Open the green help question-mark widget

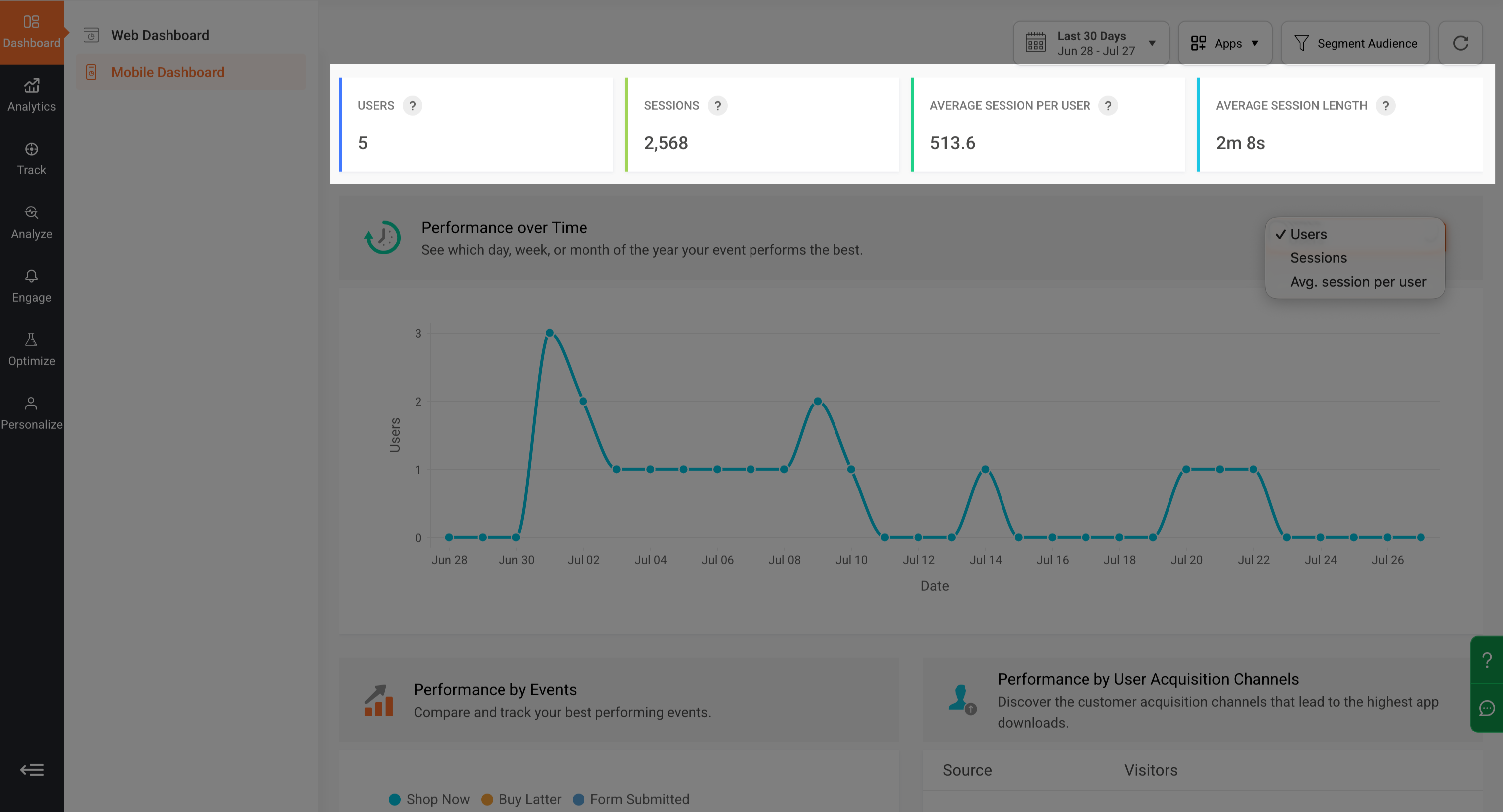[1487, 660]
